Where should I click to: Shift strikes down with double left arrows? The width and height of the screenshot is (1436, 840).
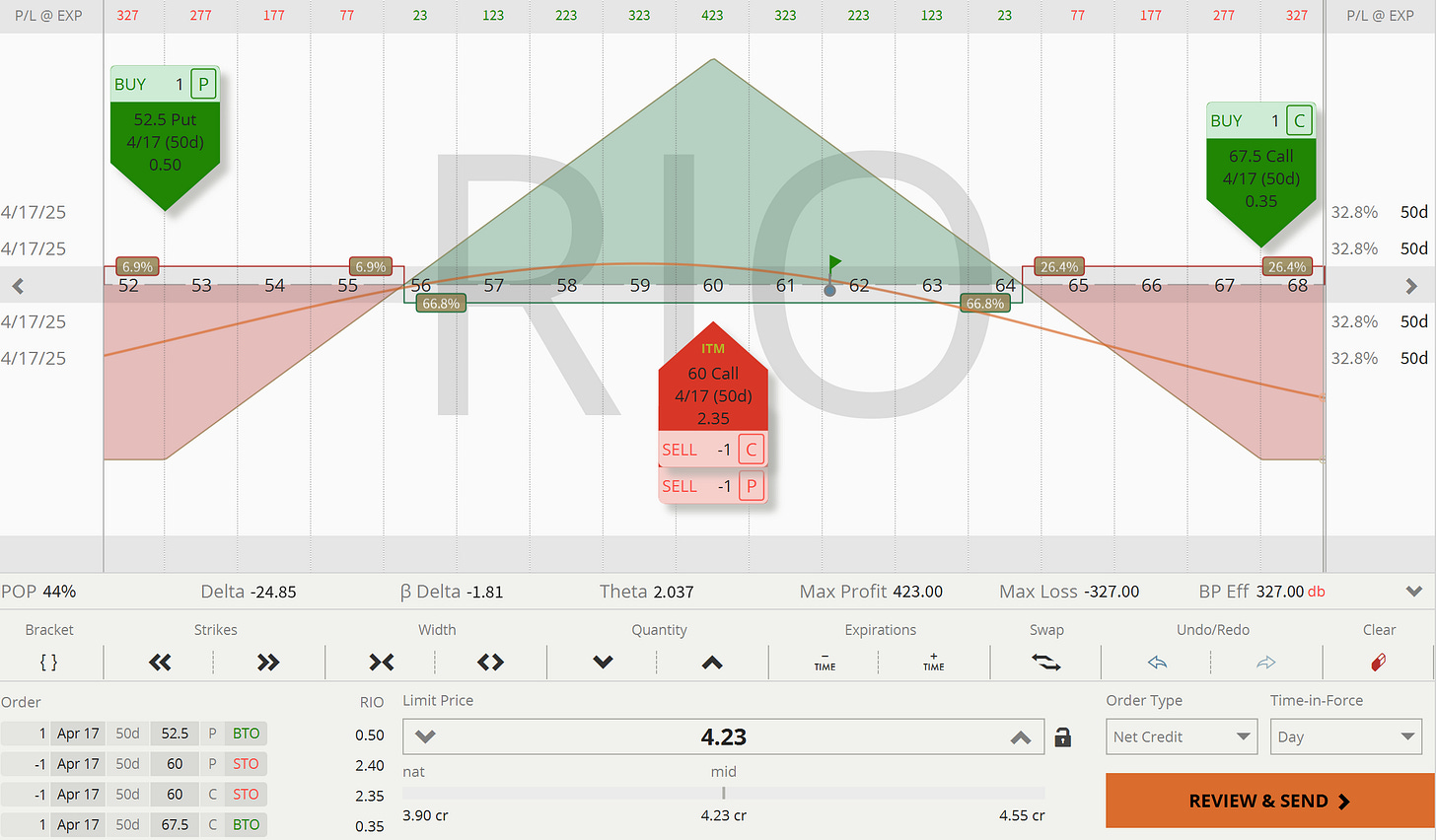160,663
